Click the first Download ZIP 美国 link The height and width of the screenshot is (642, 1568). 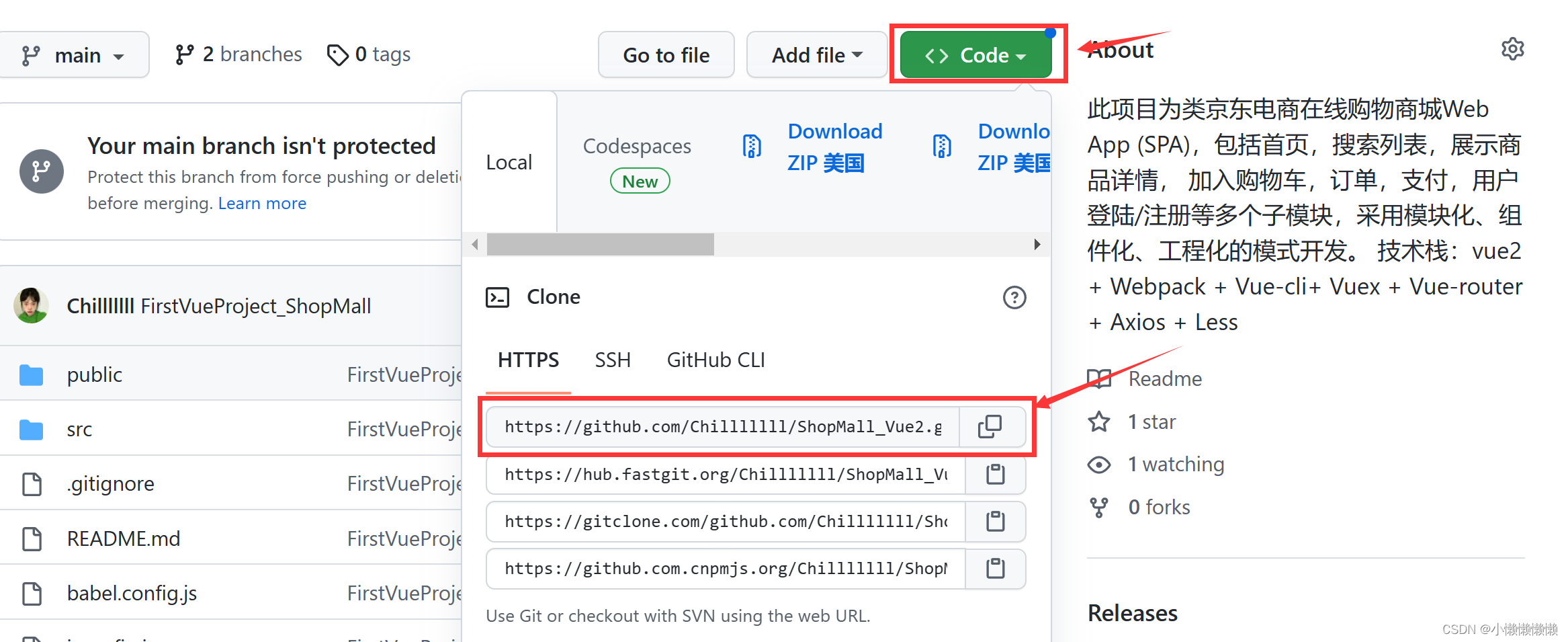(x=835, y=147)
